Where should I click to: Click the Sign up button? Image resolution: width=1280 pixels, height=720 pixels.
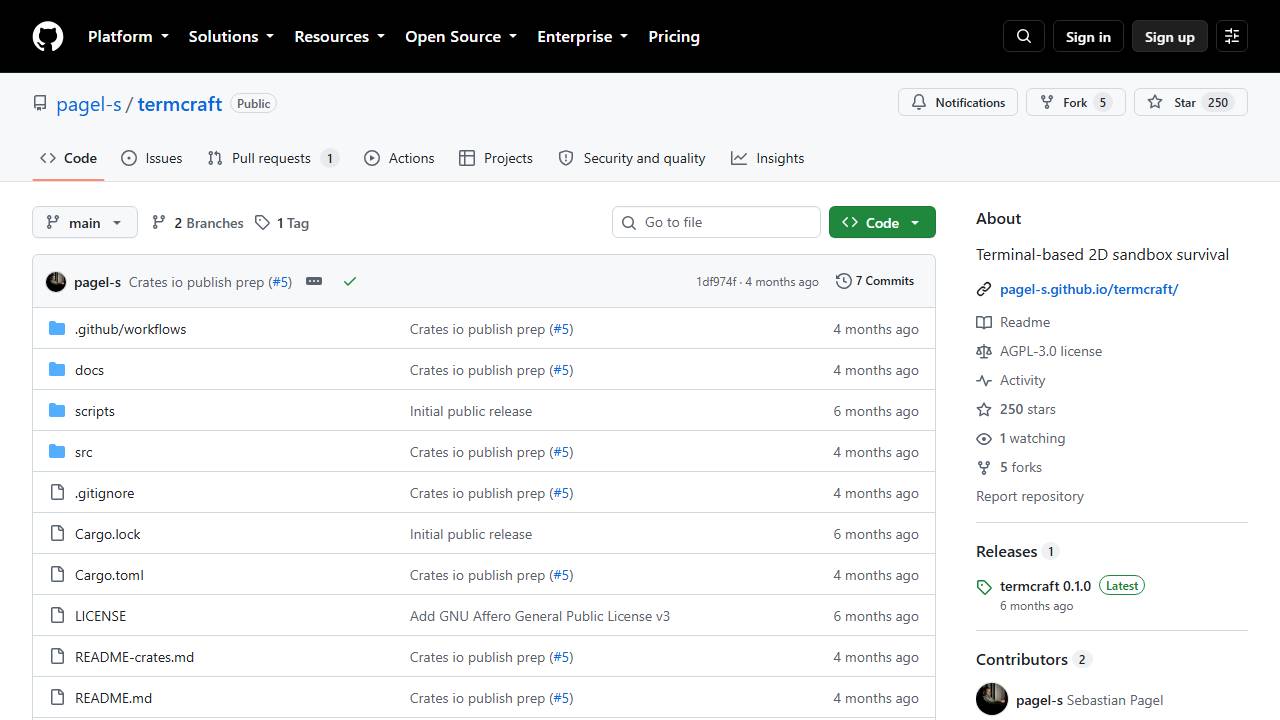click(1170, 36)
